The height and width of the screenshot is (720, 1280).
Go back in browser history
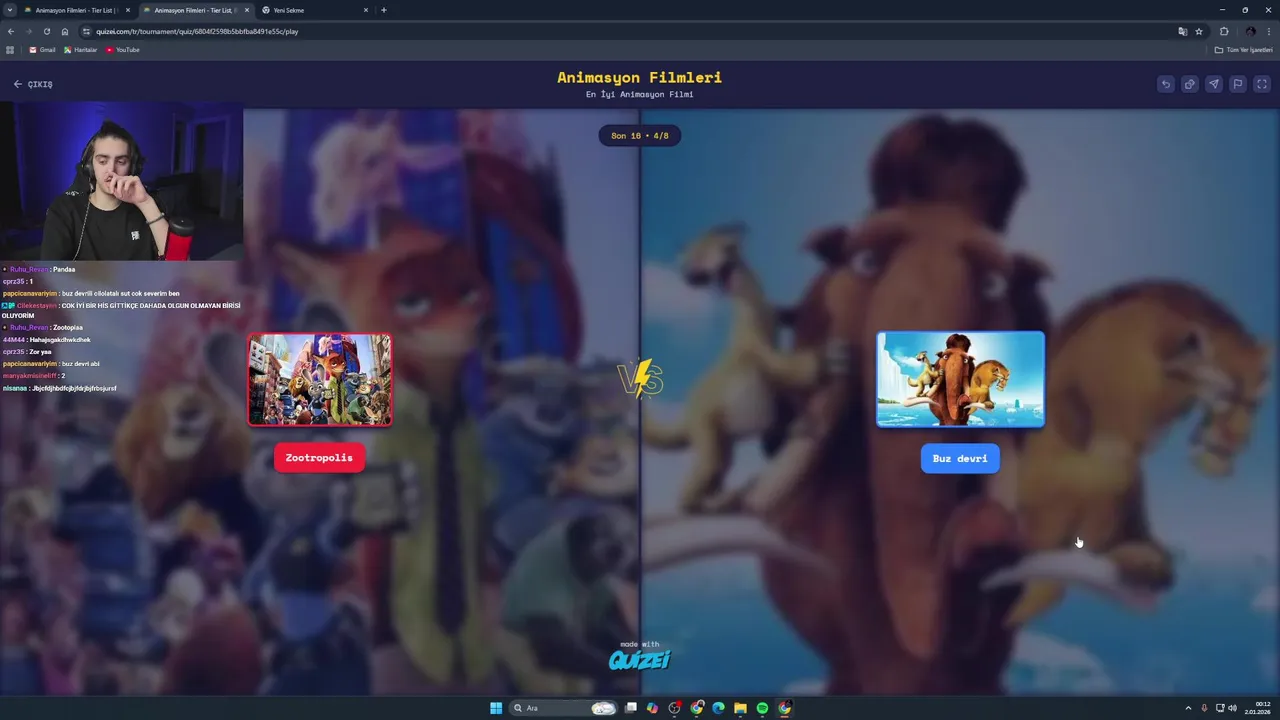pos(11,31)
